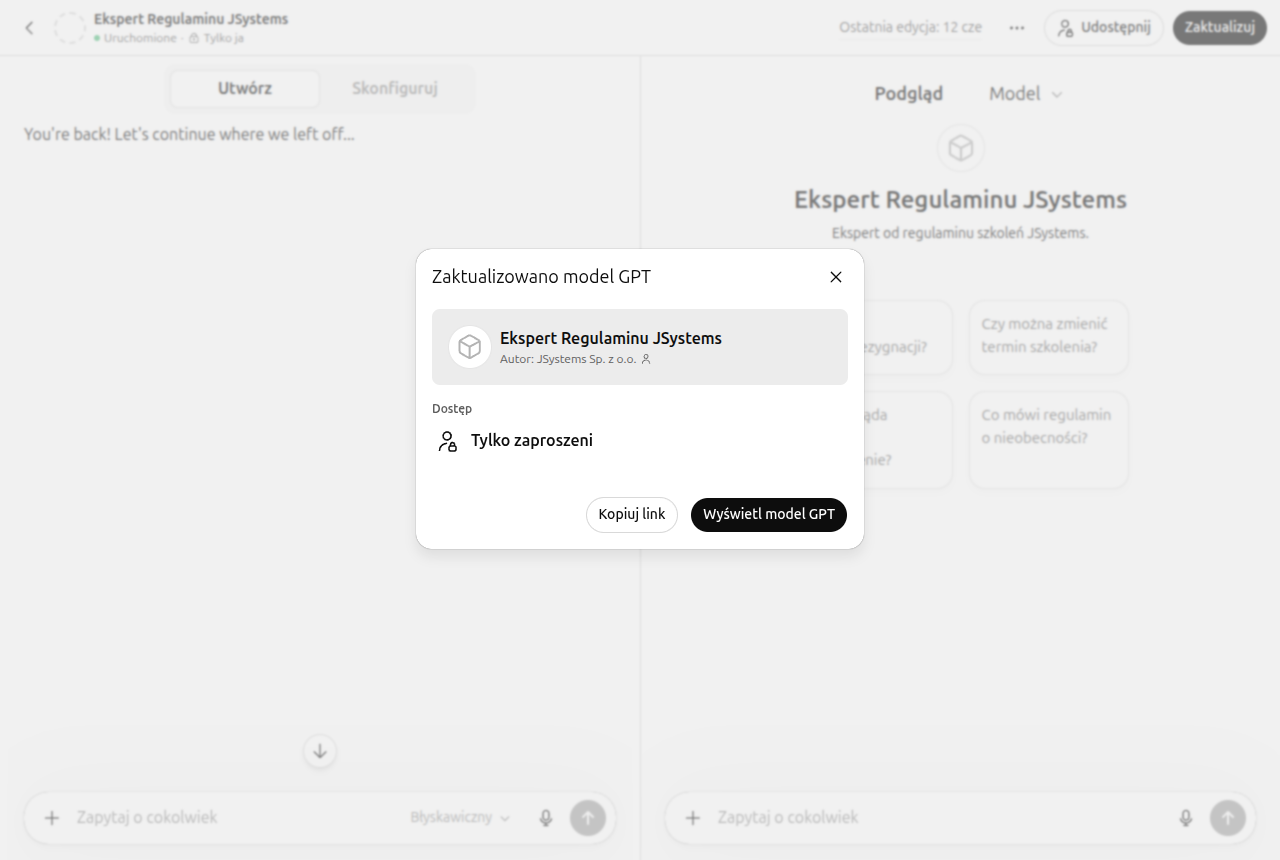Click the Uruchomione status label
Screen dimensions: 1280x860
pos(135,38)
